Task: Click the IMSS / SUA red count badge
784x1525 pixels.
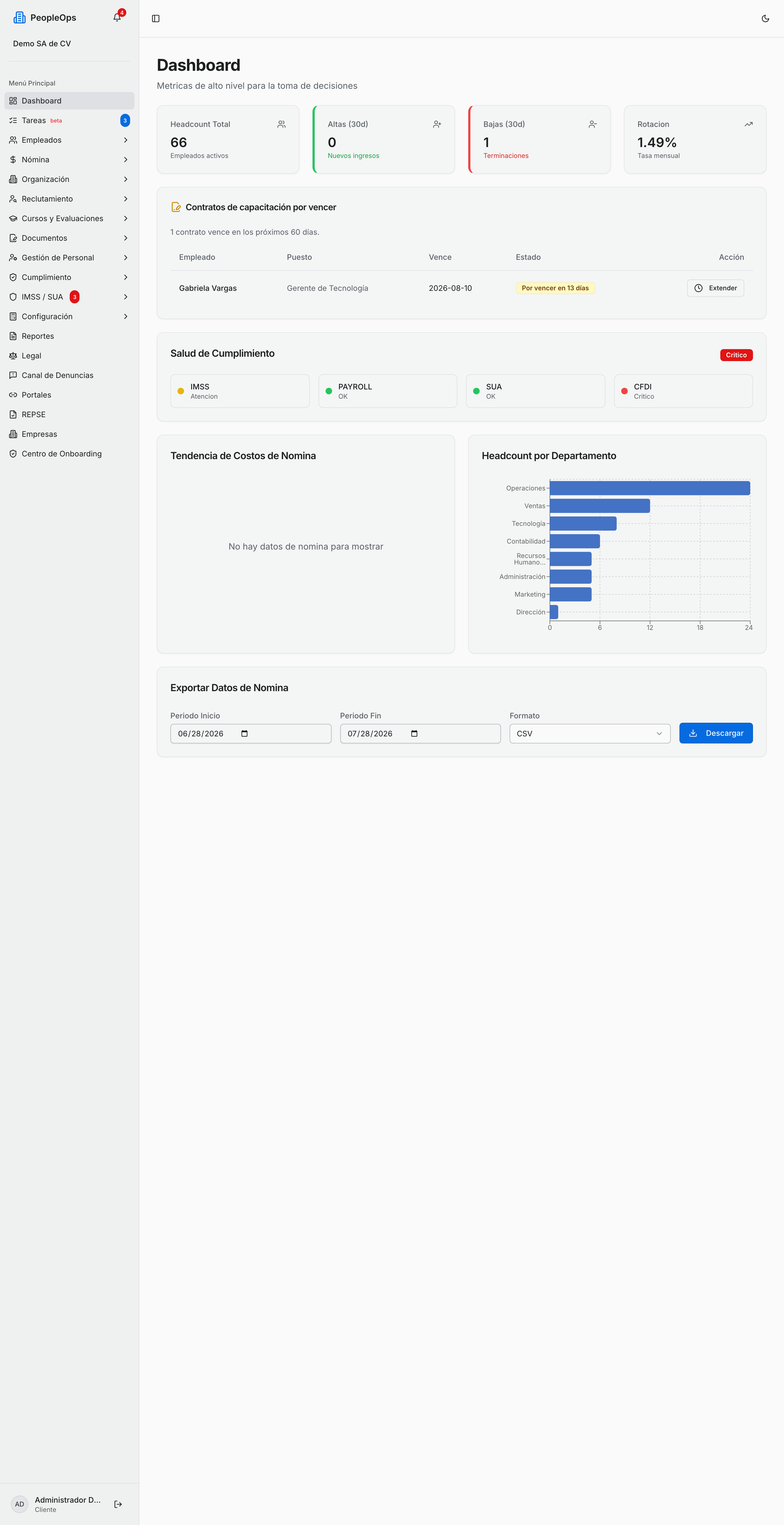Action: [x=75, y=297]
